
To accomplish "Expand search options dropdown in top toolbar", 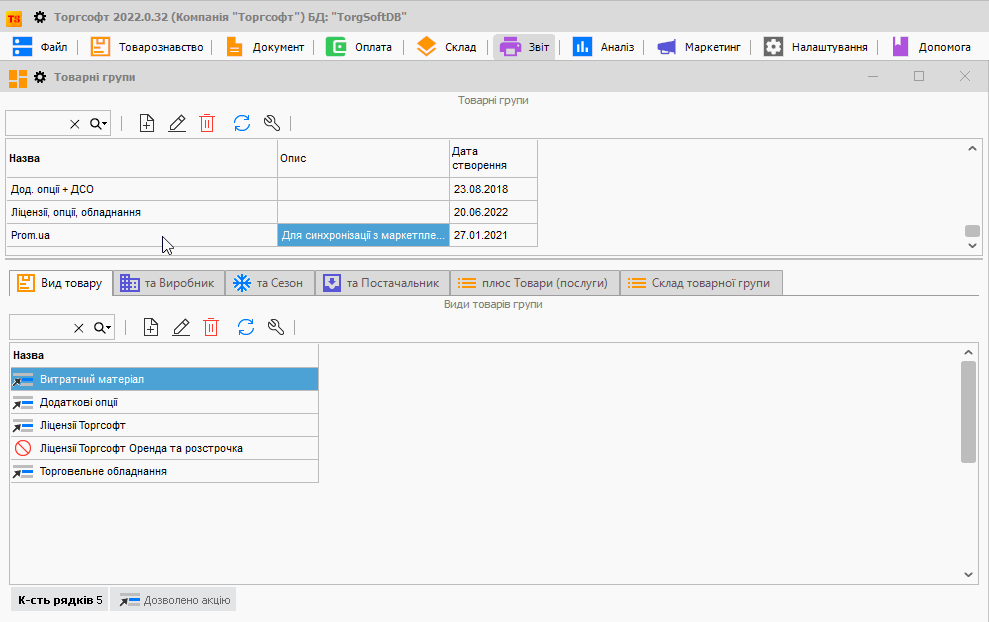I will (x=99, y=123).
